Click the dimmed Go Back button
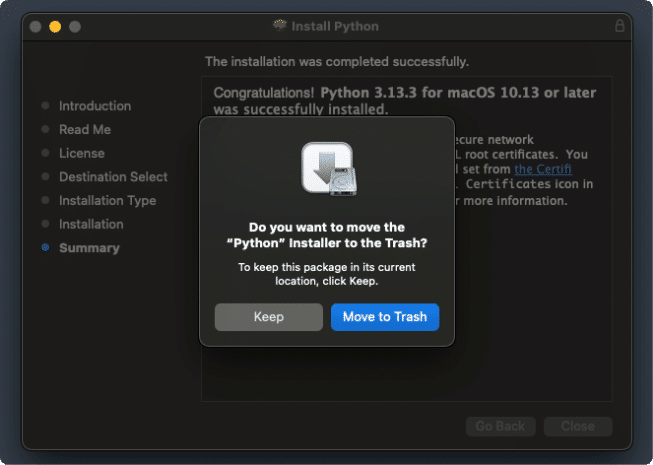The image size is (653, 465). [501, 426]
